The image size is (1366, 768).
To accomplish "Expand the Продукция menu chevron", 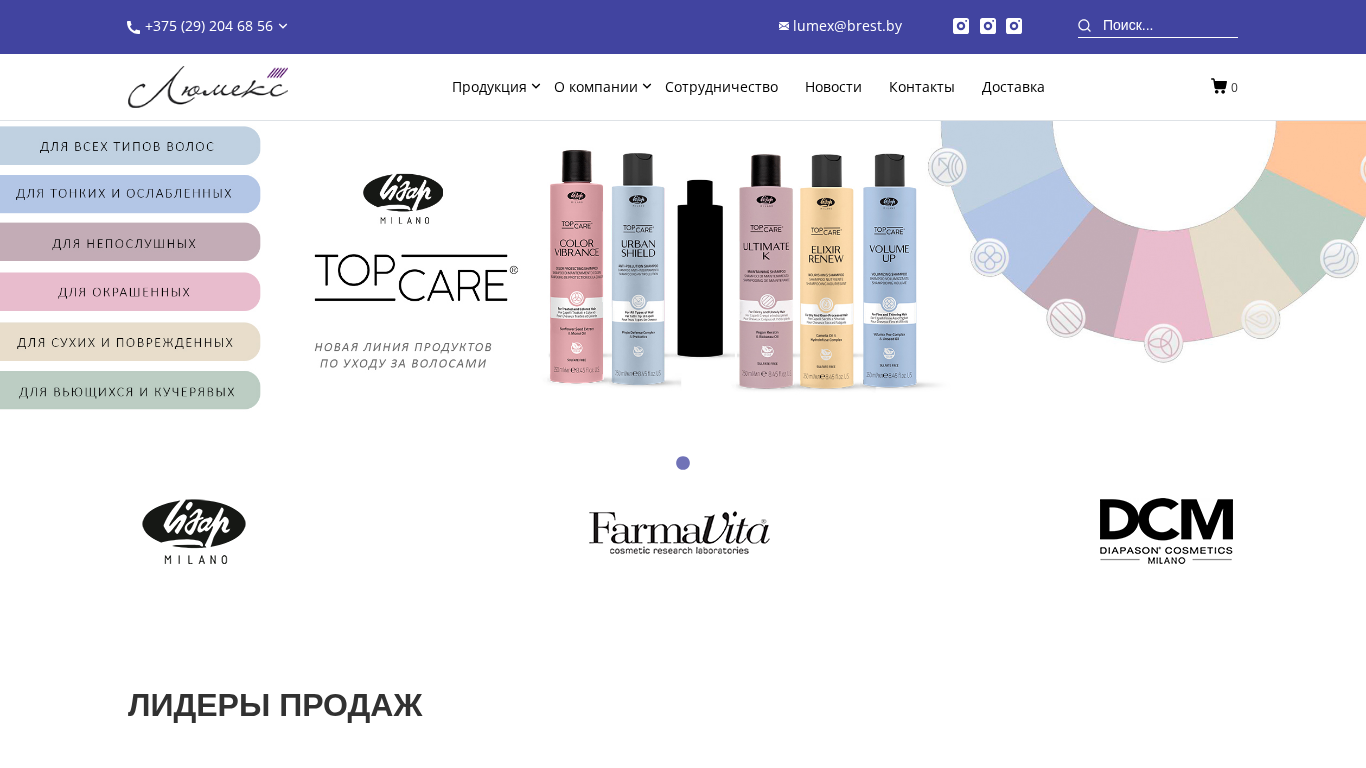I will pos(536,87).
